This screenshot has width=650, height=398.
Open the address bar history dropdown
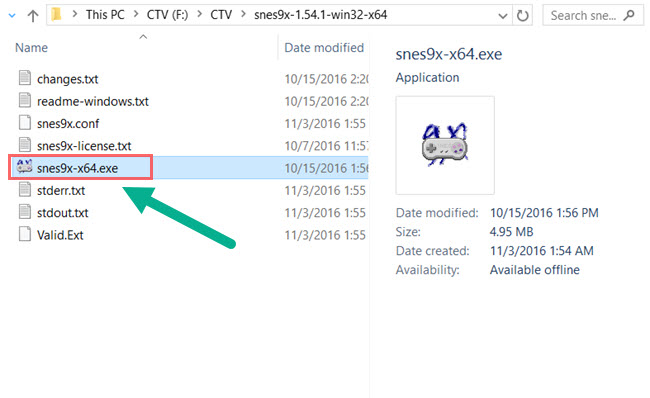pos(502,16)
